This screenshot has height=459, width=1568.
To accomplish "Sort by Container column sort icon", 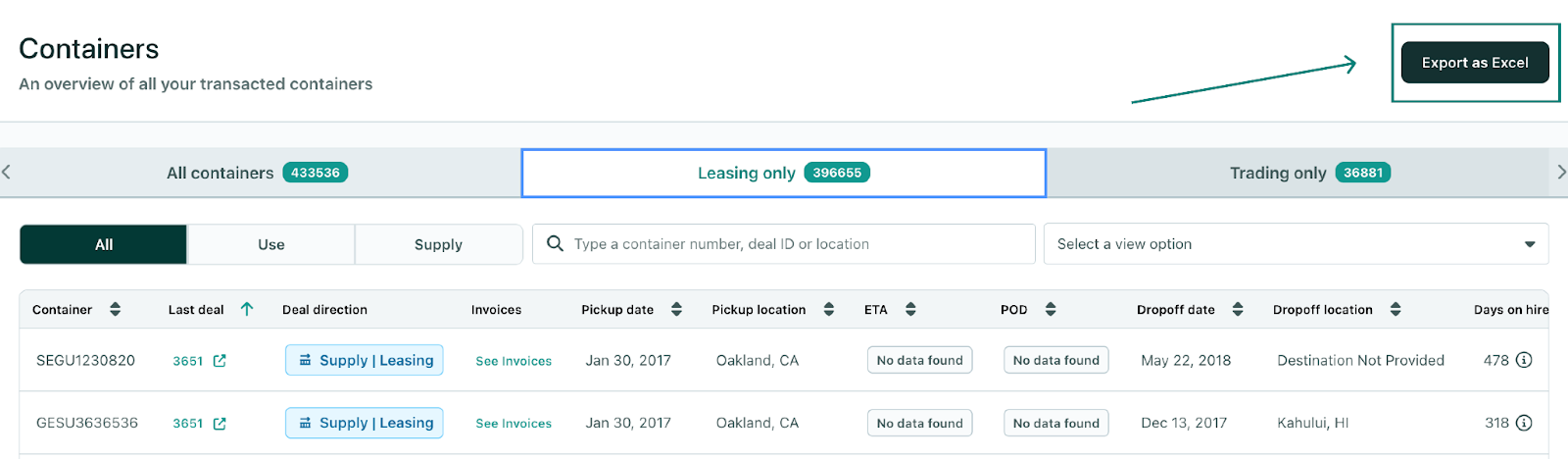I will click(115, 310).
